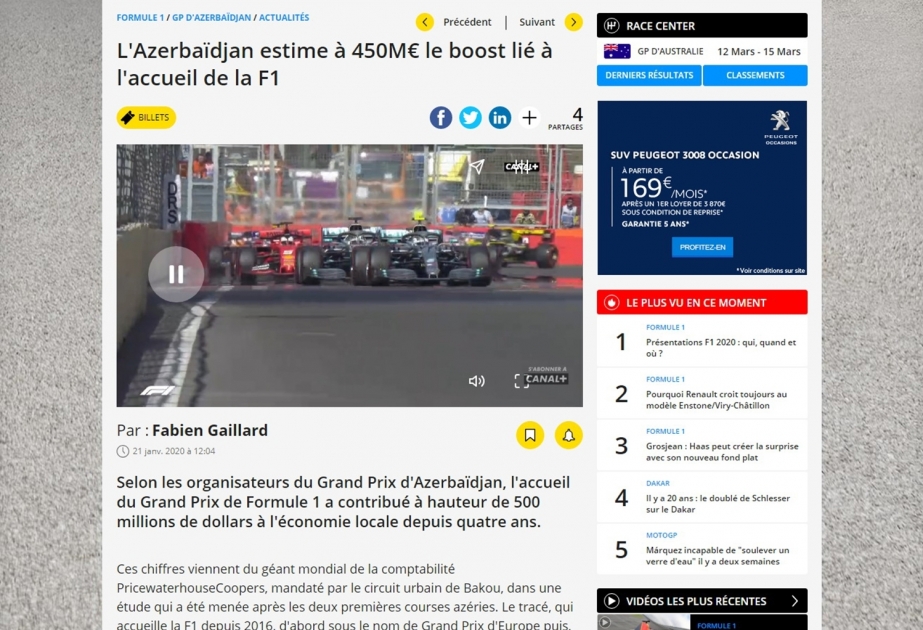Share the article on Twitter

coord(470,117)
